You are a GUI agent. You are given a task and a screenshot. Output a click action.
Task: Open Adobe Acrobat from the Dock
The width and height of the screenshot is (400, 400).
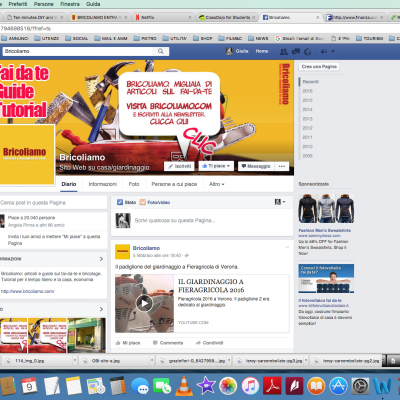pos(272,386)
